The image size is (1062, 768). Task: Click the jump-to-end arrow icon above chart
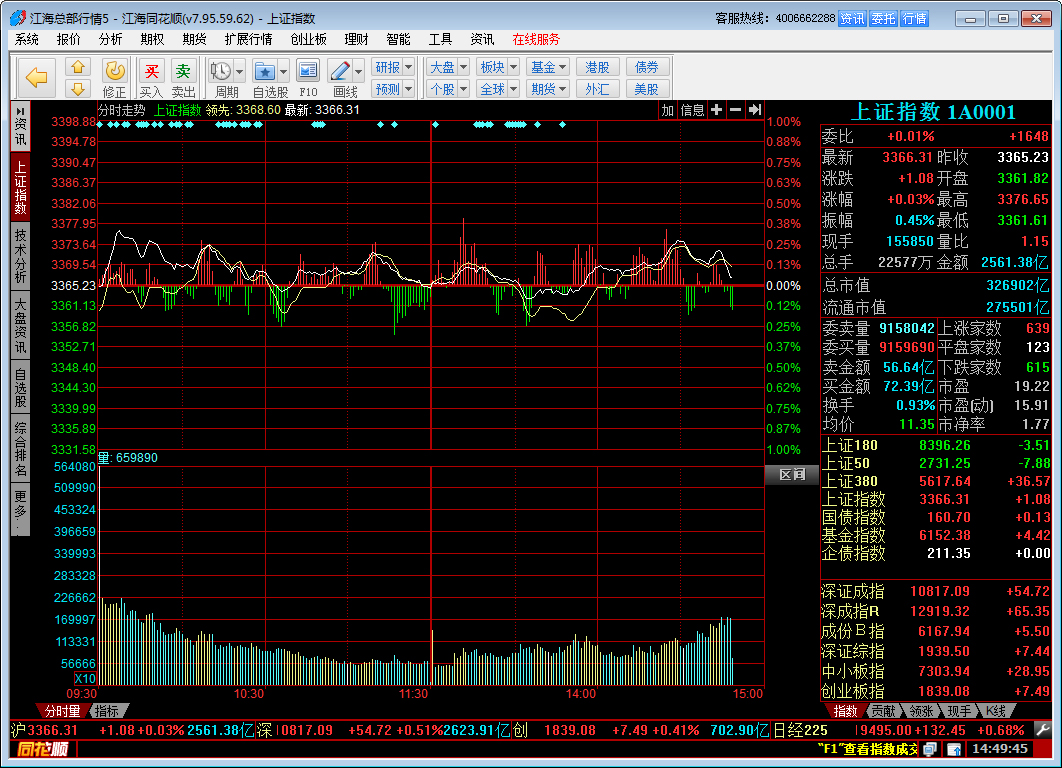[x=755, y=110]
